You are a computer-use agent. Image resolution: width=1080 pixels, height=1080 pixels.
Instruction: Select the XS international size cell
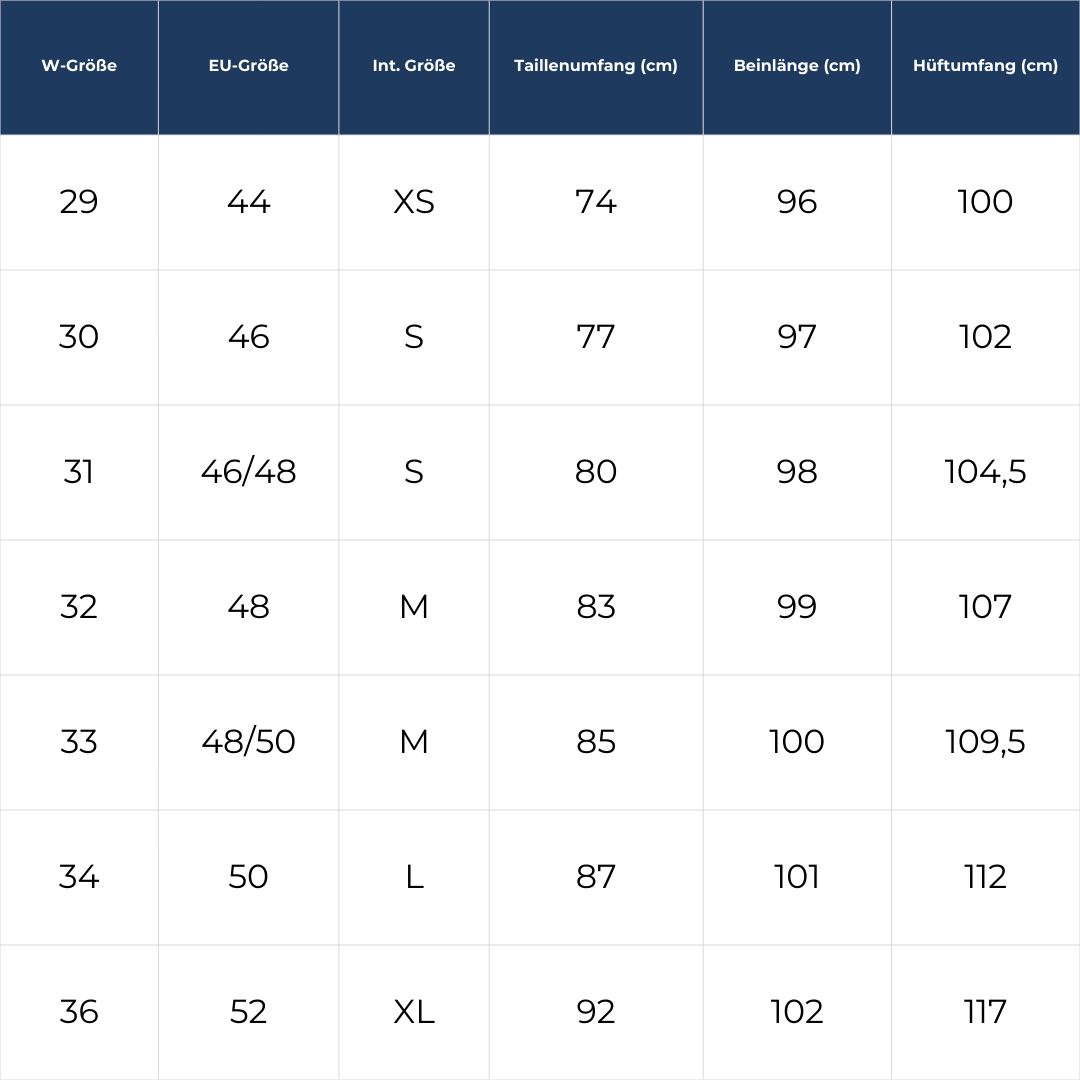[414, 202]
